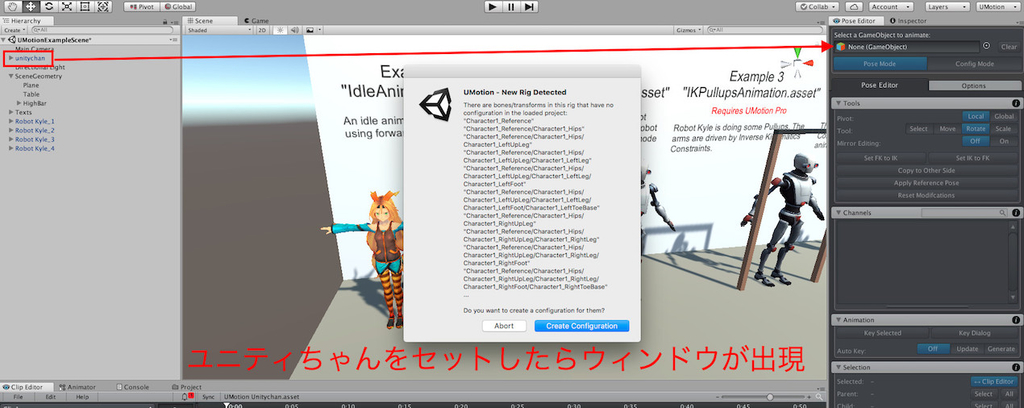Open the Gizmos dropdown
The image size is (1024, 408).
point(688,30)
